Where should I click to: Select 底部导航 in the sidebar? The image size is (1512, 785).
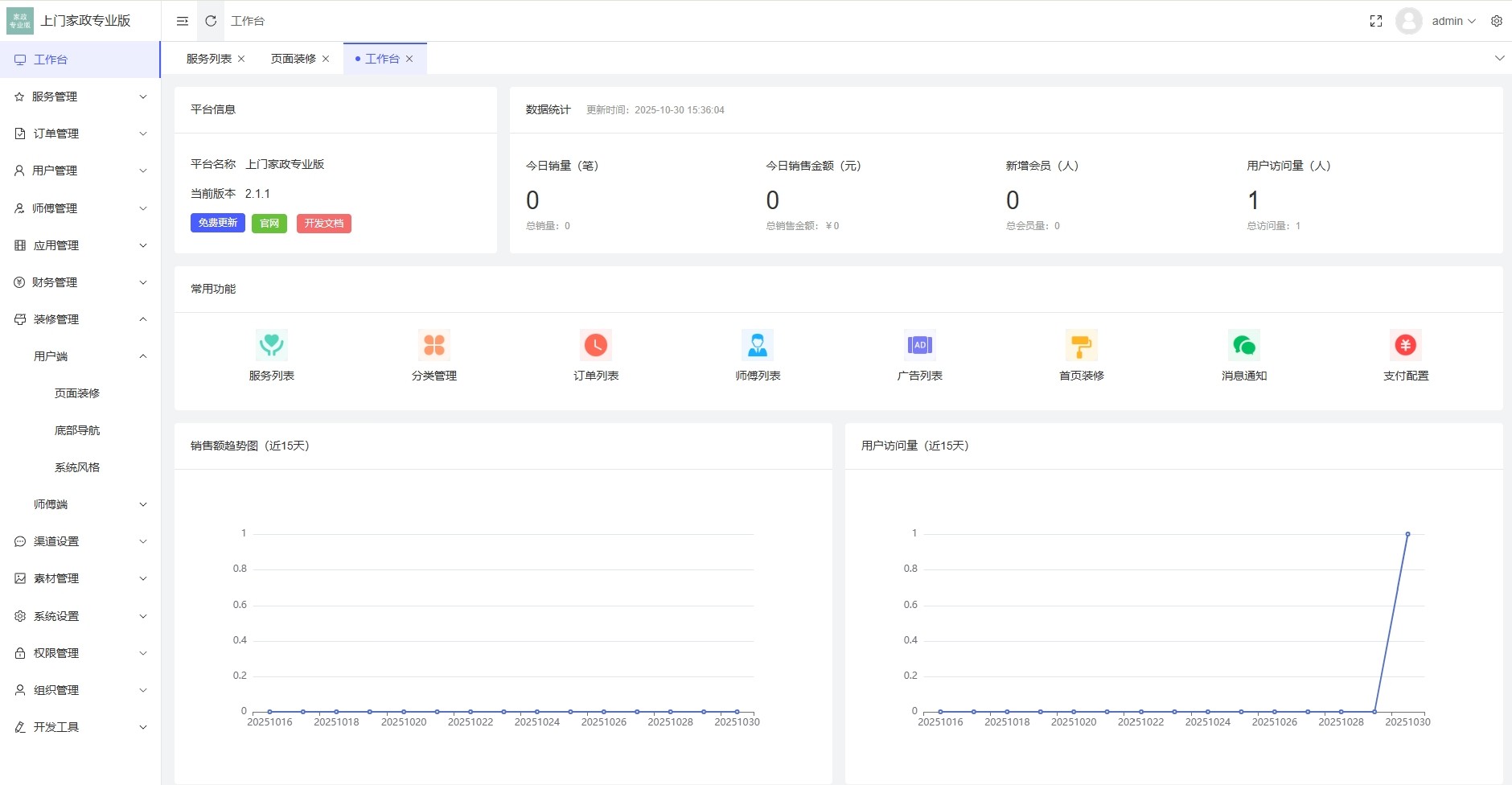(77, 430)
